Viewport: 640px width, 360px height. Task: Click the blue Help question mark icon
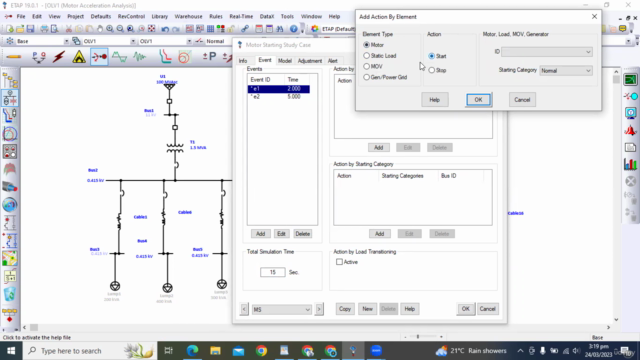pos(293,29)
